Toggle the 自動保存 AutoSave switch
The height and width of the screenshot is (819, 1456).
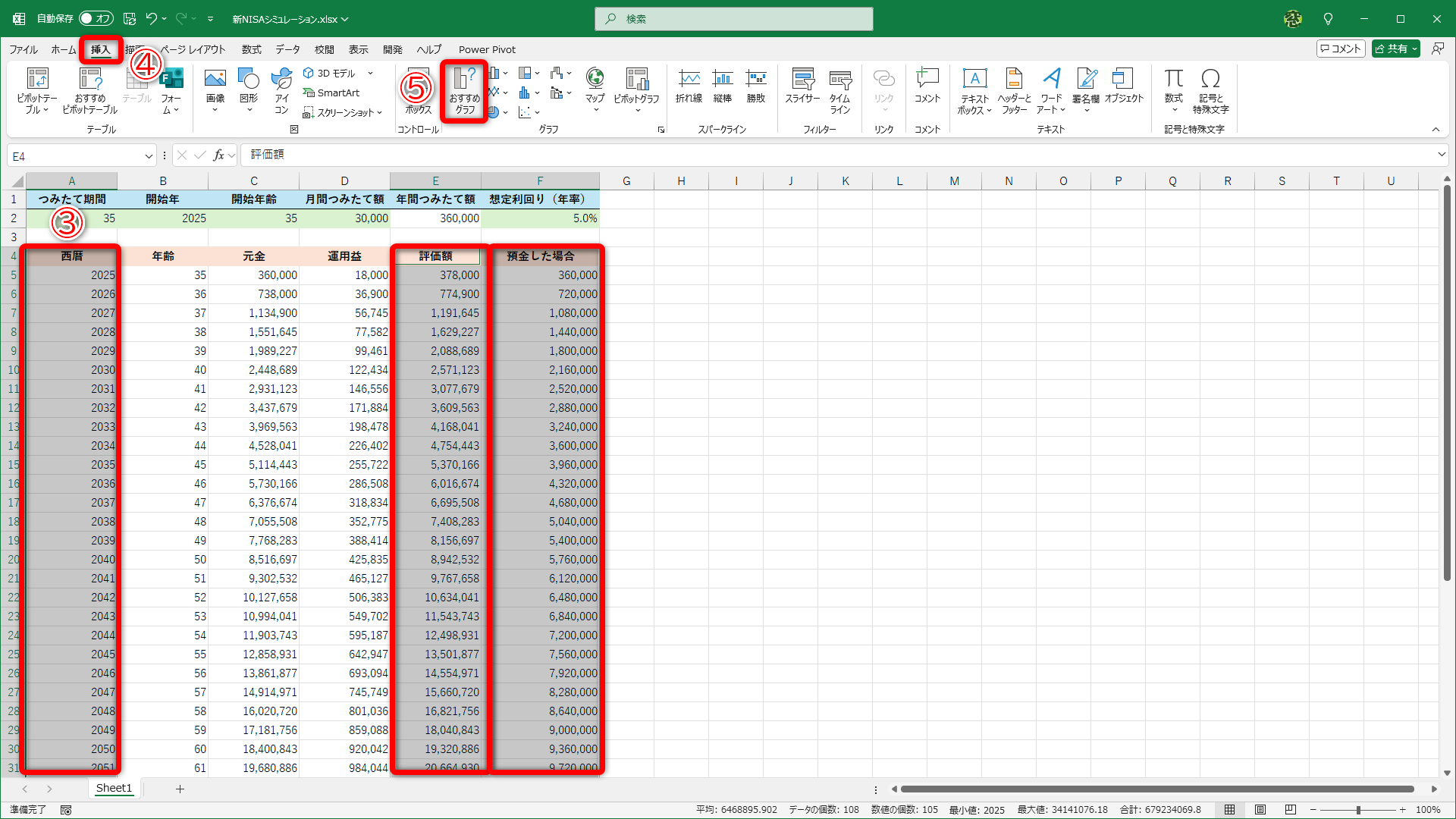tap(96, 18)
